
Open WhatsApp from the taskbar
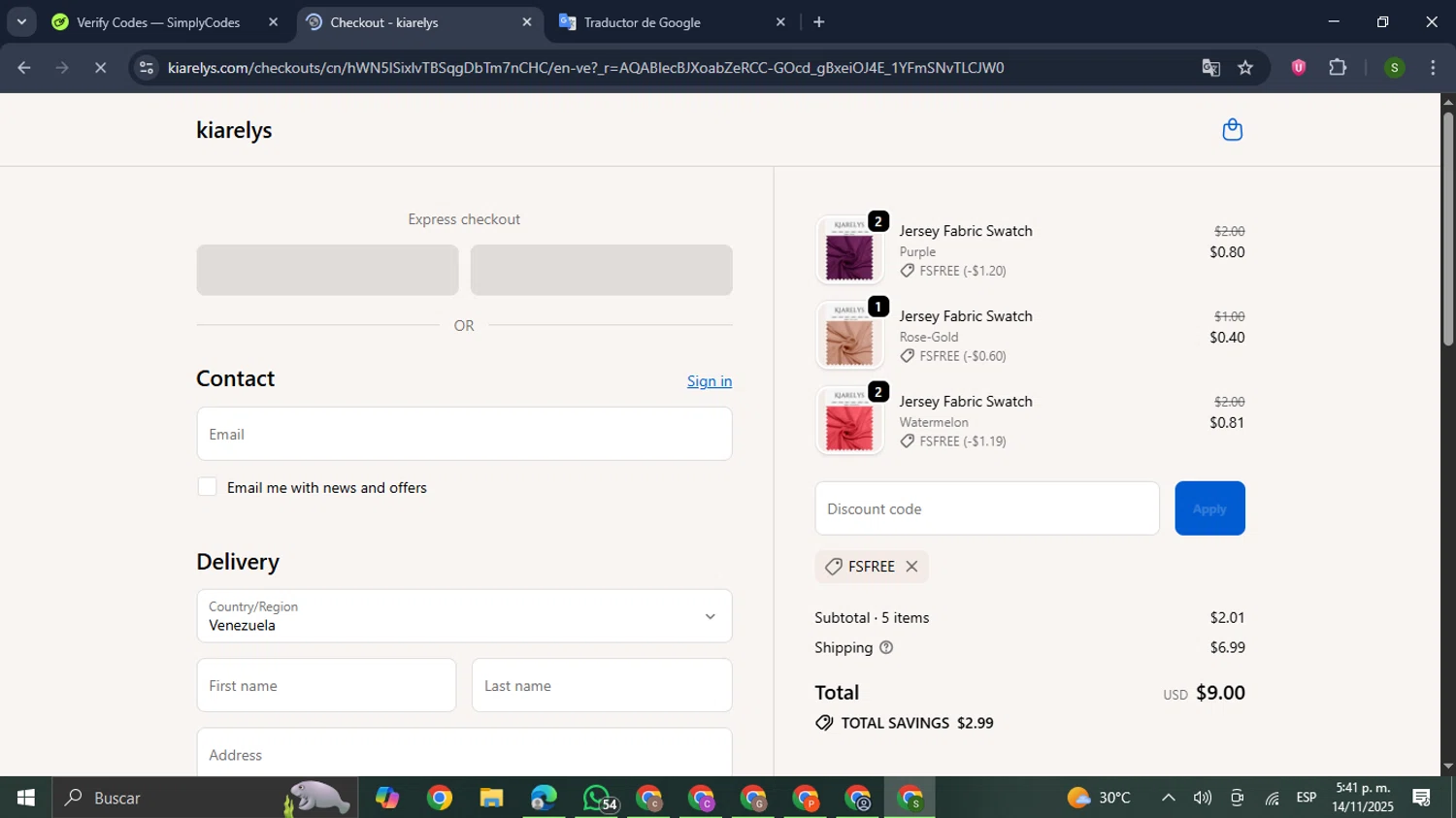pyautogui.click(x=597, y=798)
